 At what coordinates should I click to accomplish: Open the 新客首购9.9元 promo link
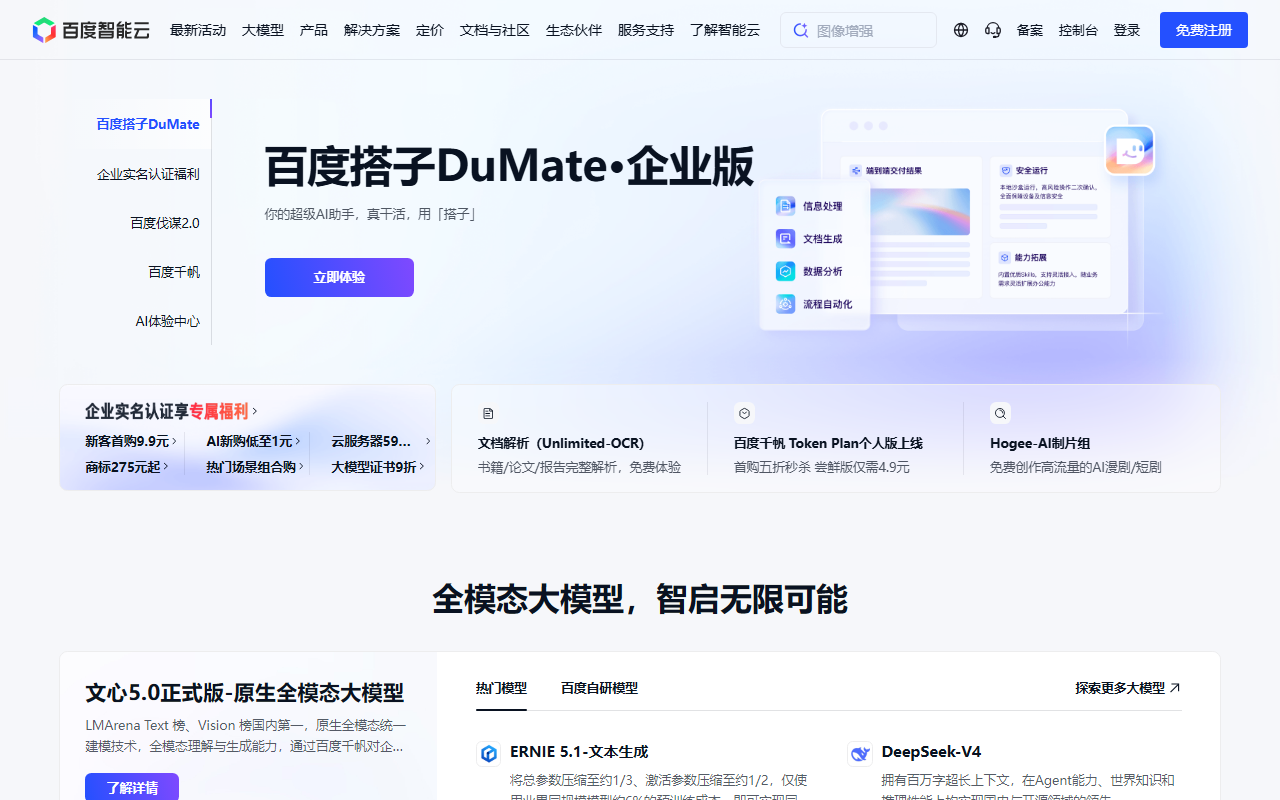pos(131,441)
